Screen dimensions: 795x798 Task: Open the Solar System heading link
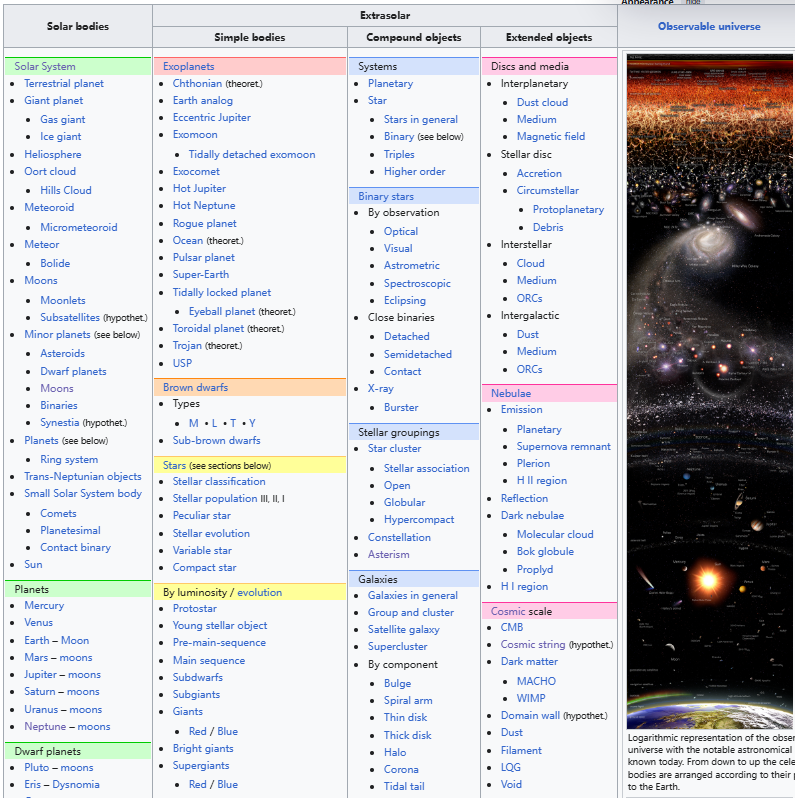pos(45,67)
